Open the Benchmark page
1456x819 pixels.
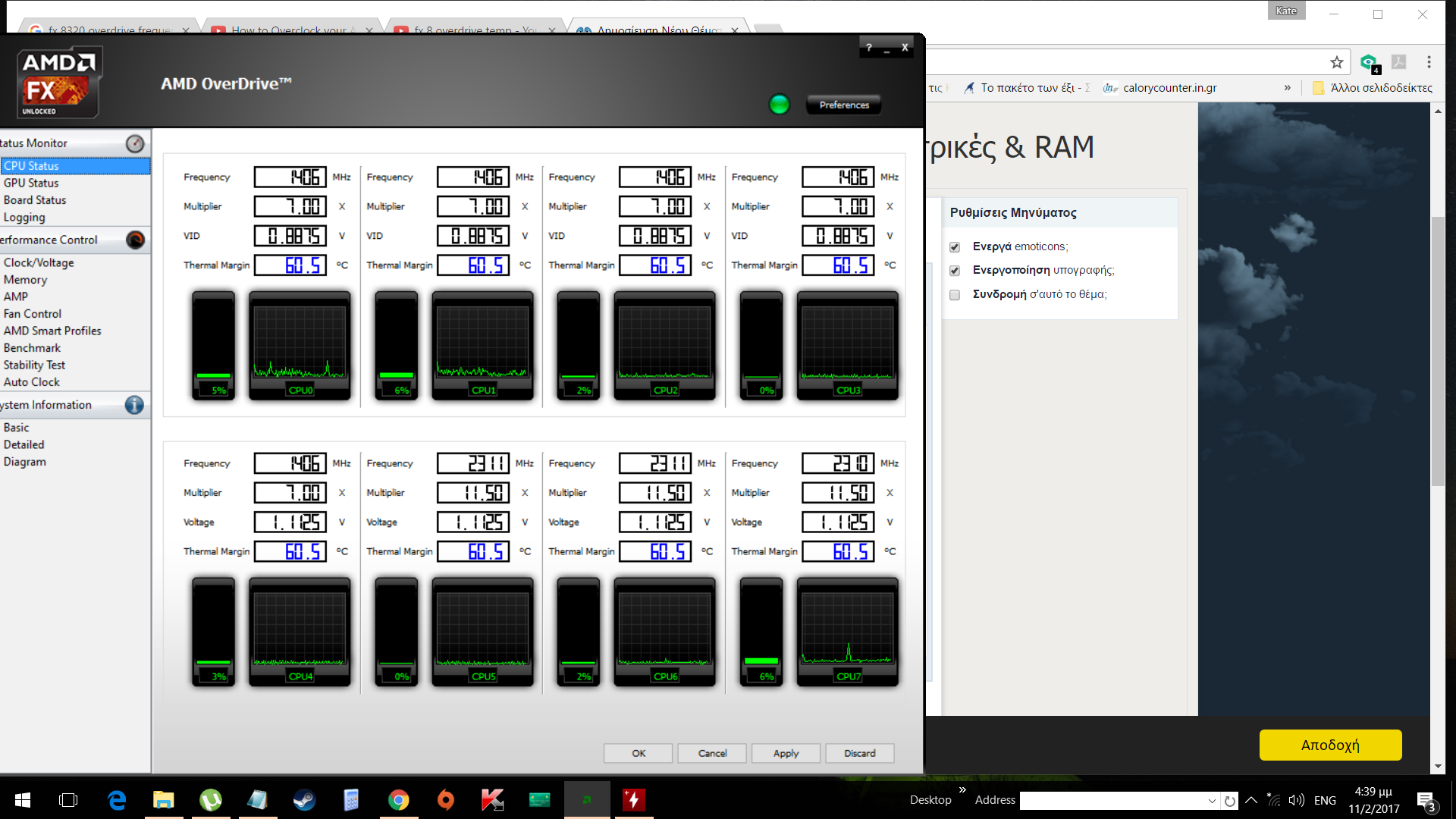[x=32, y=348]
